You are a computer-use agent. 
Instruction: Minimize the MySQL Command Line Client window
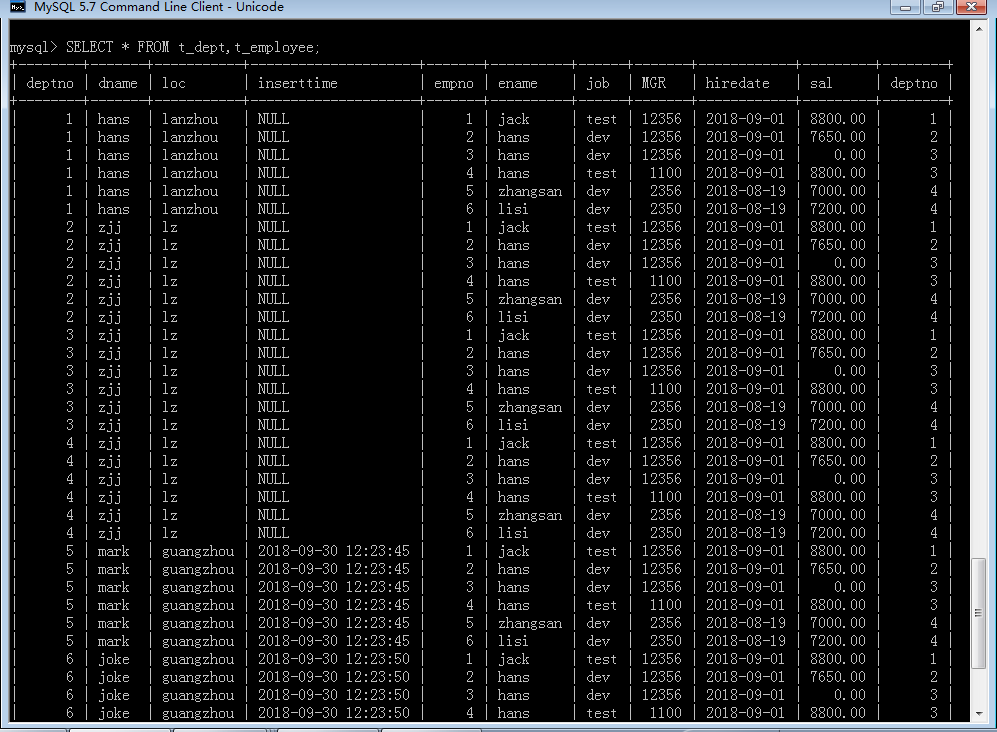click(905, 7)
